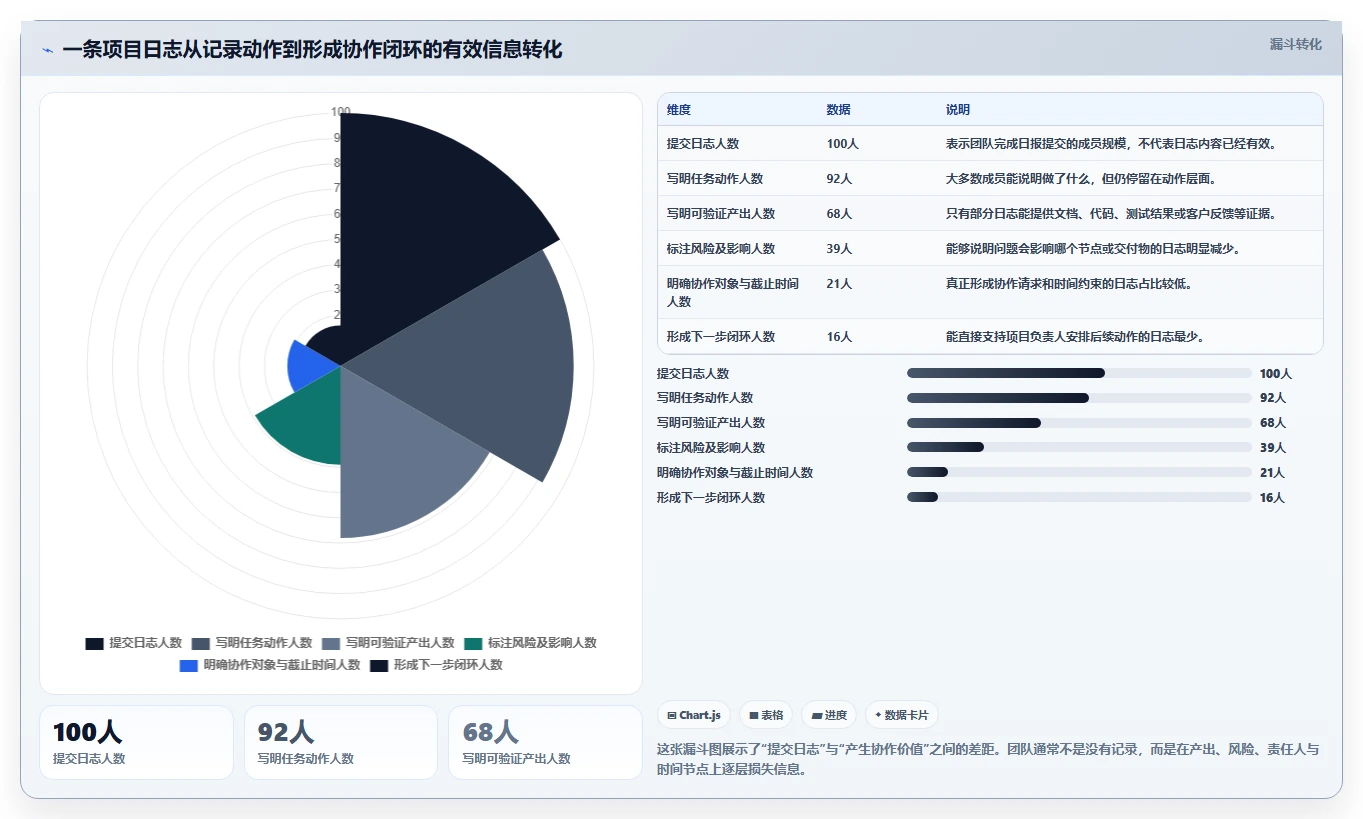Click the 形成下一步闭环人数 progress bar
This screenshot has height=819, width=1363.
(1079, 497)
